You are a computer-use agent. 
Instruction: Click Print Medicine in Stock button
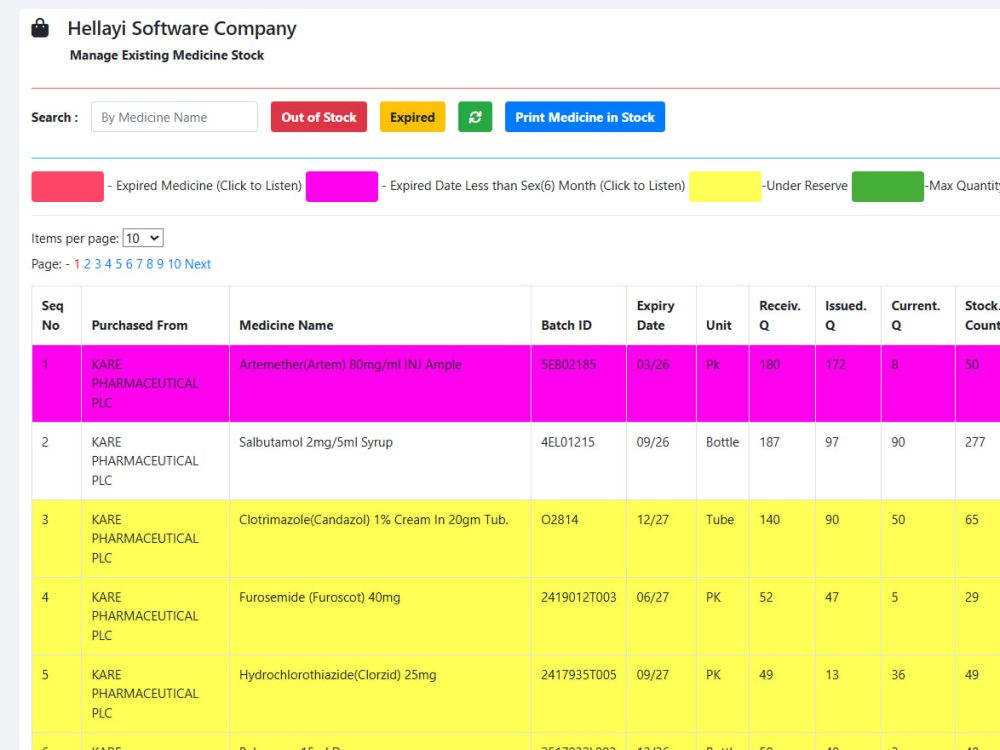(x=585, y=117)
